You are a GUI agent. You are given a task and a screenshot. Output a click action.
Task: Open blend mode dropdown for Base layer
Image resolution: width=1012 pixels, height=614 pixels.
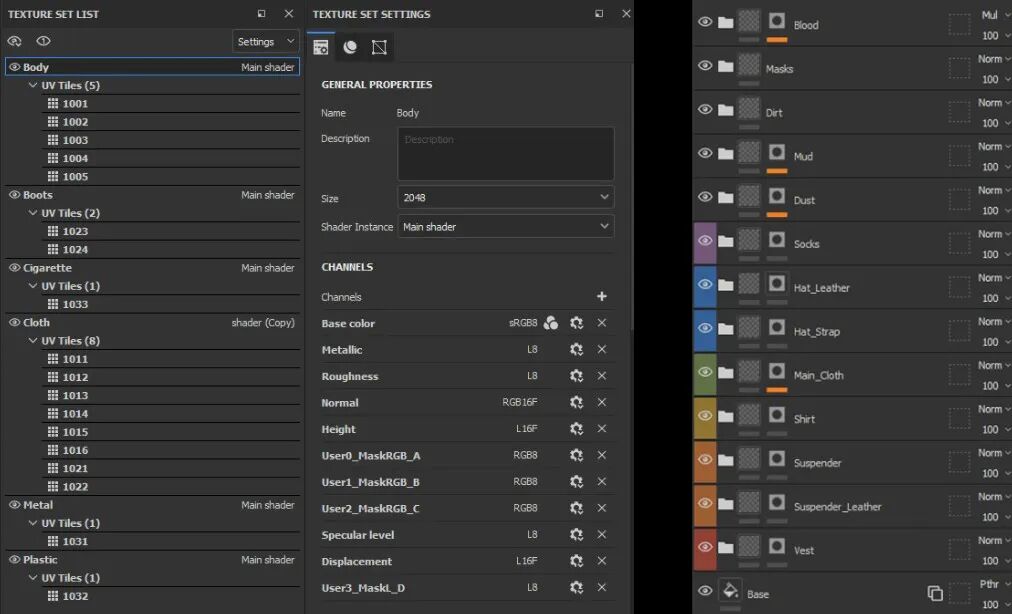pyautogui.click(x=994, y=584)
